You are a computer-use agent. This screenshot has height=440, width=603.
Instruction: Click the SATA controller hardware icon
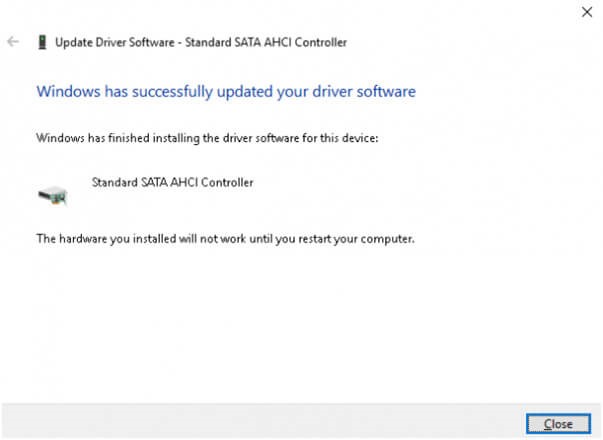53,193
